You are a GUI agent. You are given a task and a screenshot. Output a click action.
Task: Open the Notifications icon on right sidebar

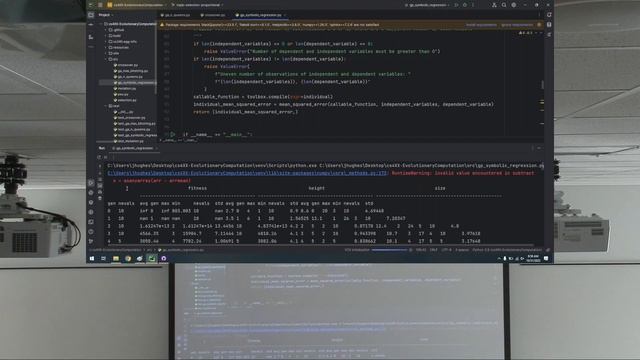point(549,15)
